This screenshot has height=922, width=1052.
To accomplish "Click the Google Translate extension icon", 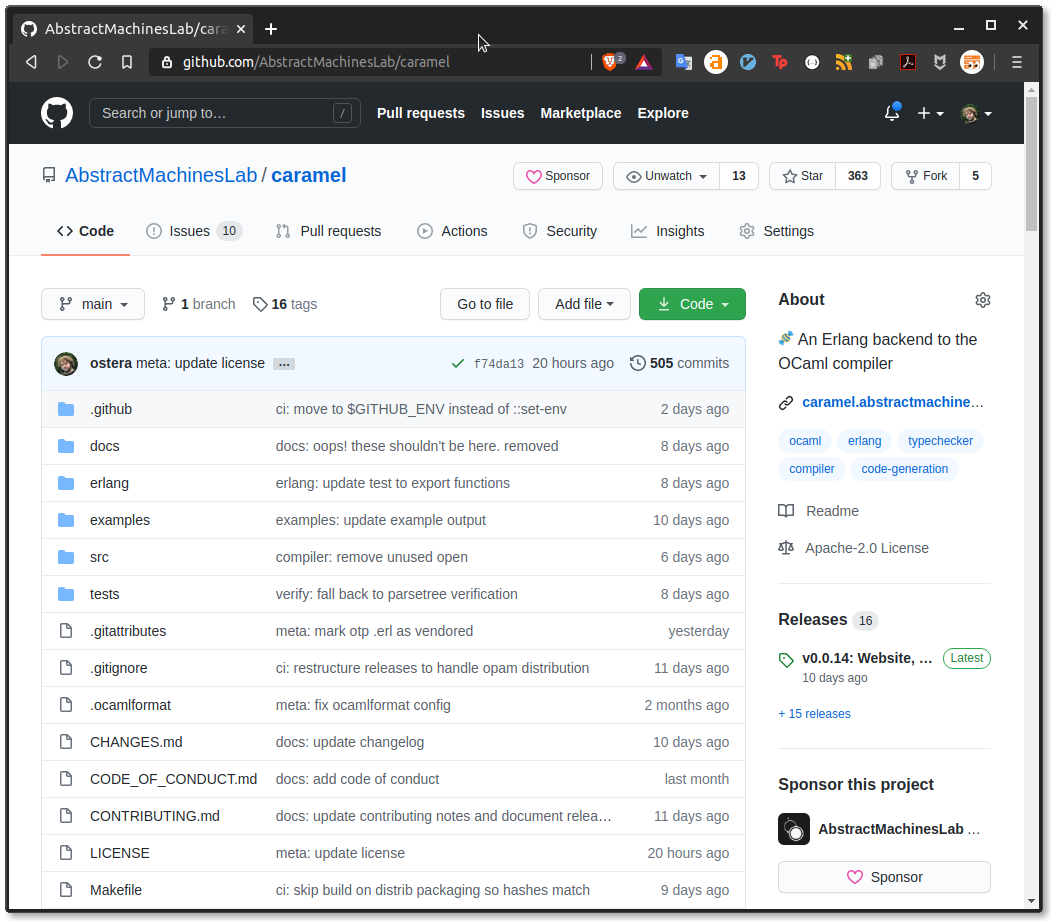I will (684, 62).
